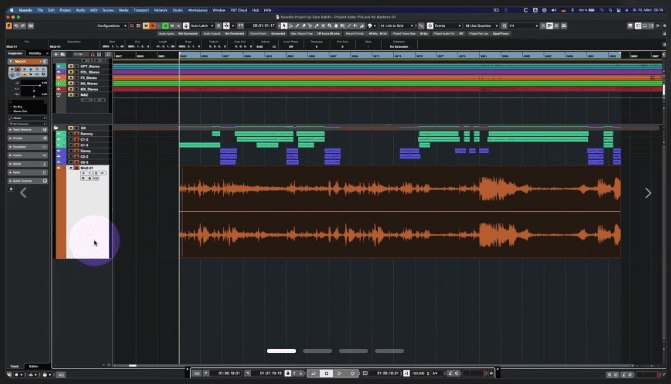671x384 pixels.
Task: Click the tempo value 120.000 field
Action: pos(419,373)
